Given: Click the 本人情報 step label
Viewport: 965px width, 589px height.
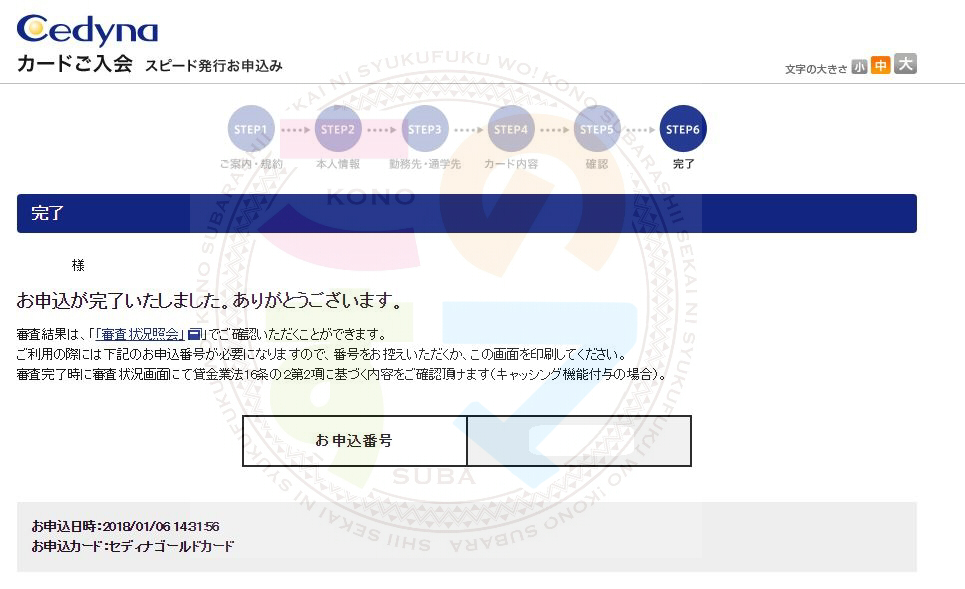Looking at the screenshot, I should [338, 164].
